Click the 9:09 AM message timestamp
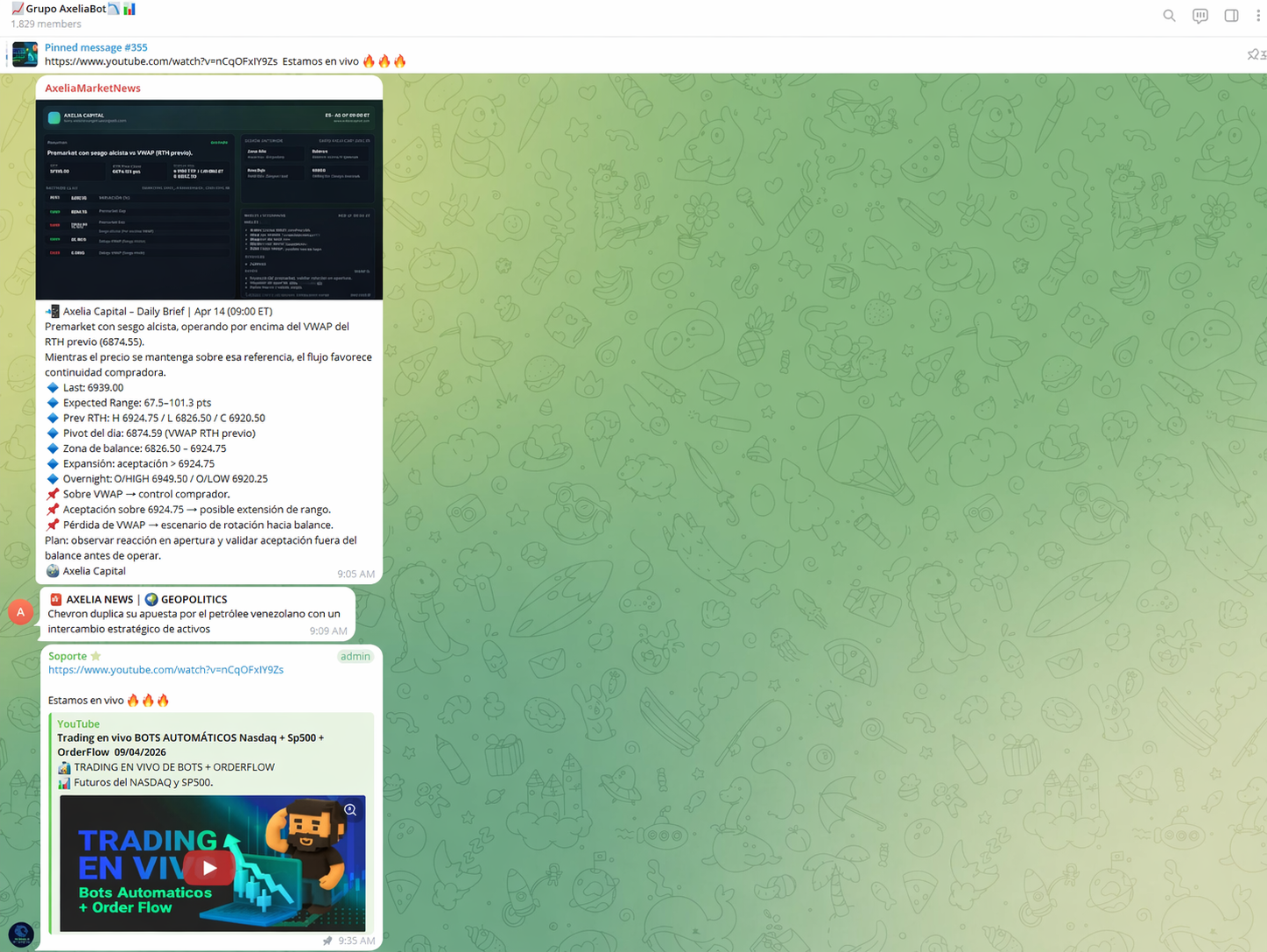The image size is (1267, 952). tap(328, 631)
